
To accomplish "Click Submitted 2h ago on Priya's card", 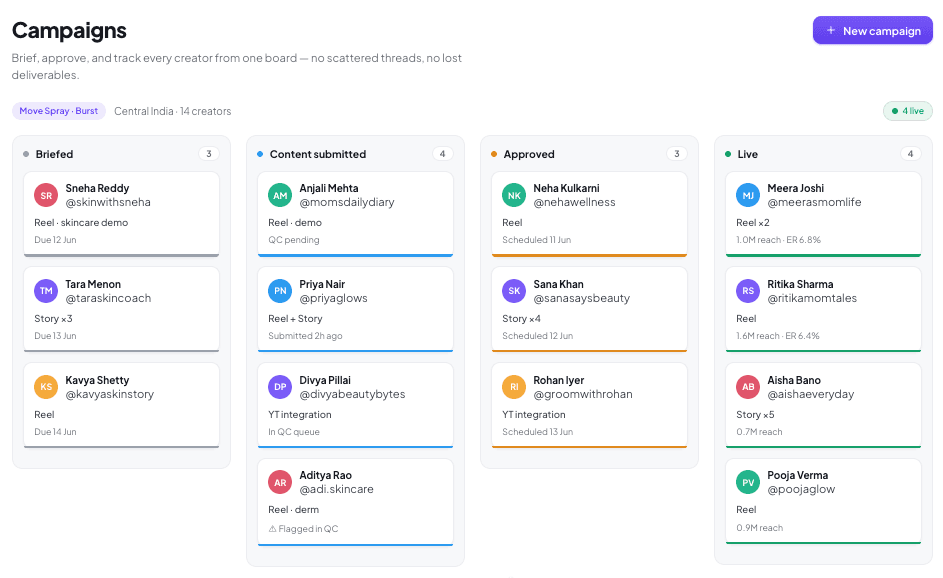I will pos(305,336).
